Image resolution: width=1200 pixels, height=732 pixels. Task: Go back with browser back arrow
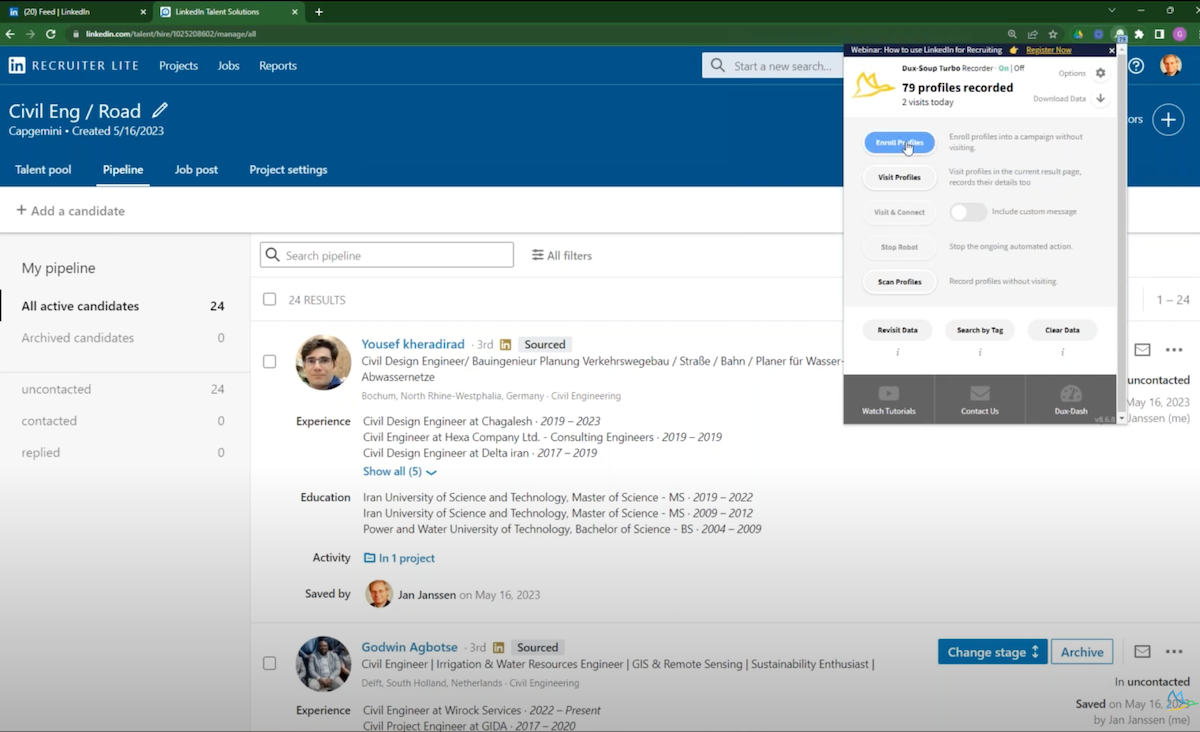(x=11, y=34)
